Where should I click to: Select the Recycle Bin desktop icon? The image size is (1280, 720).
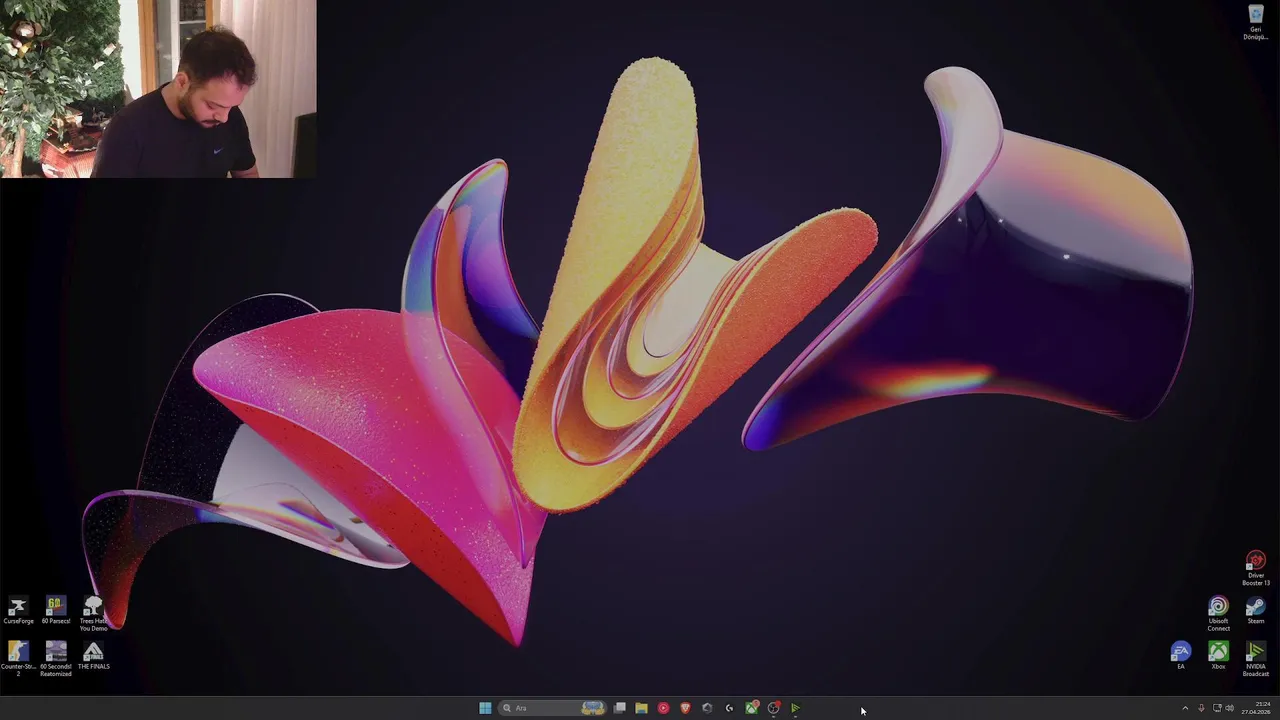click(x=1256, y=22)
